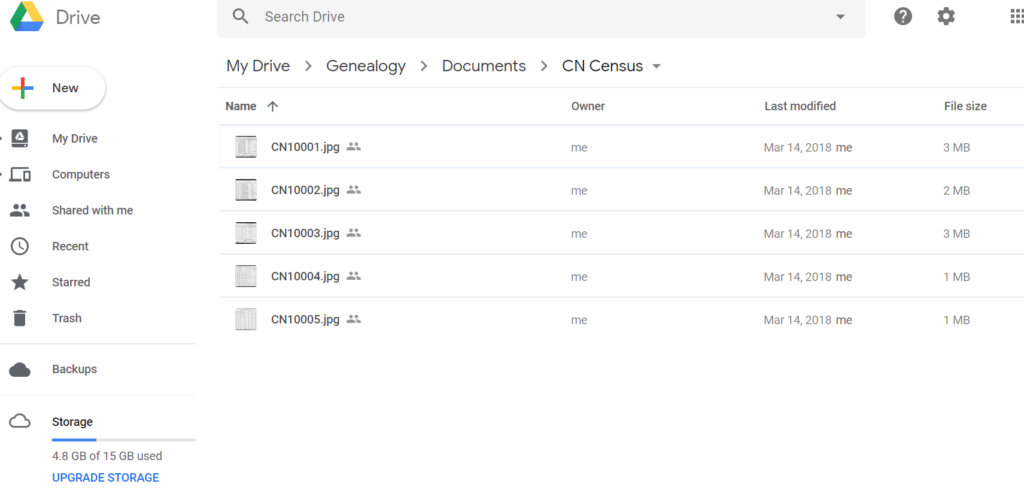Open the Trash in the sidebar

[67, 318]
